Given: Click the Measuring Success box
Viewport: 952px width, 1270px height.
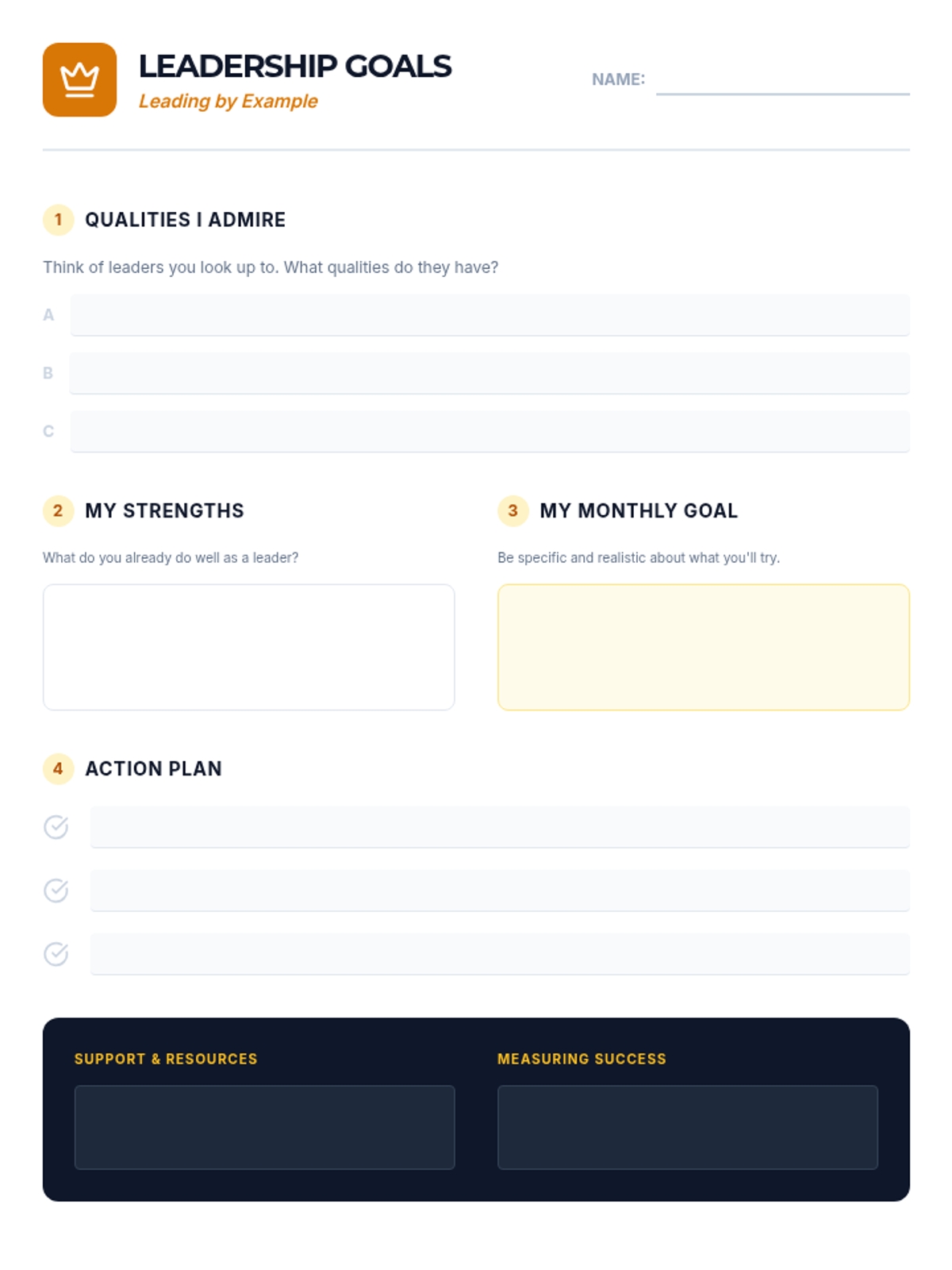Looking at the screenshot, I should 687,1127.
